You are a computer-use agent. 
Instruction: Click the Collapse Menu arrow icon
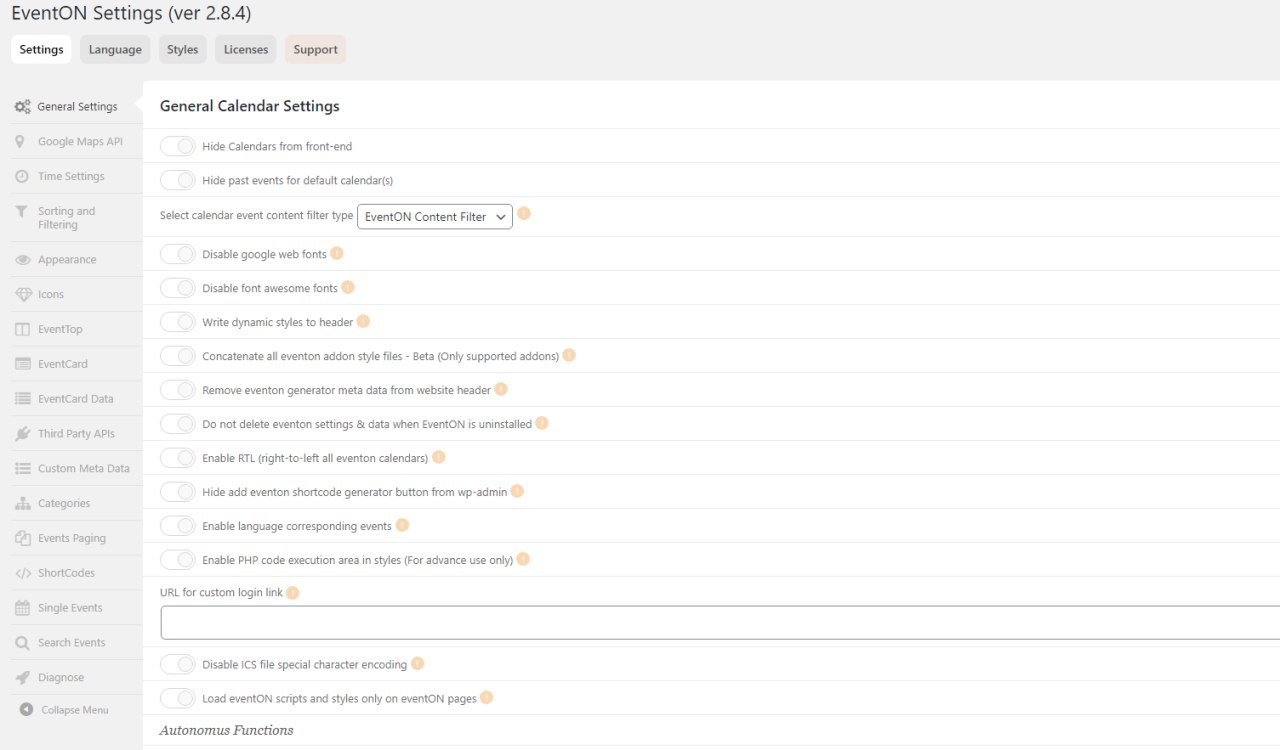26,710
